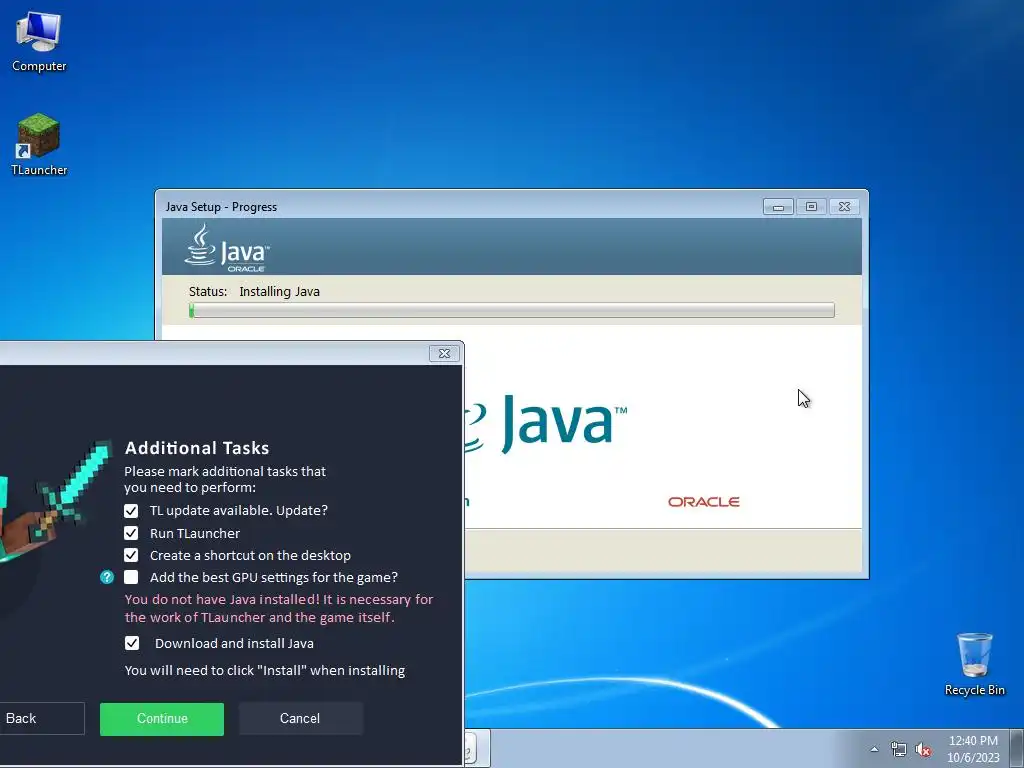Viewport: 1024px width, 768px height.
Task: Uncheck TL update available checkbox
Action: 131,511
